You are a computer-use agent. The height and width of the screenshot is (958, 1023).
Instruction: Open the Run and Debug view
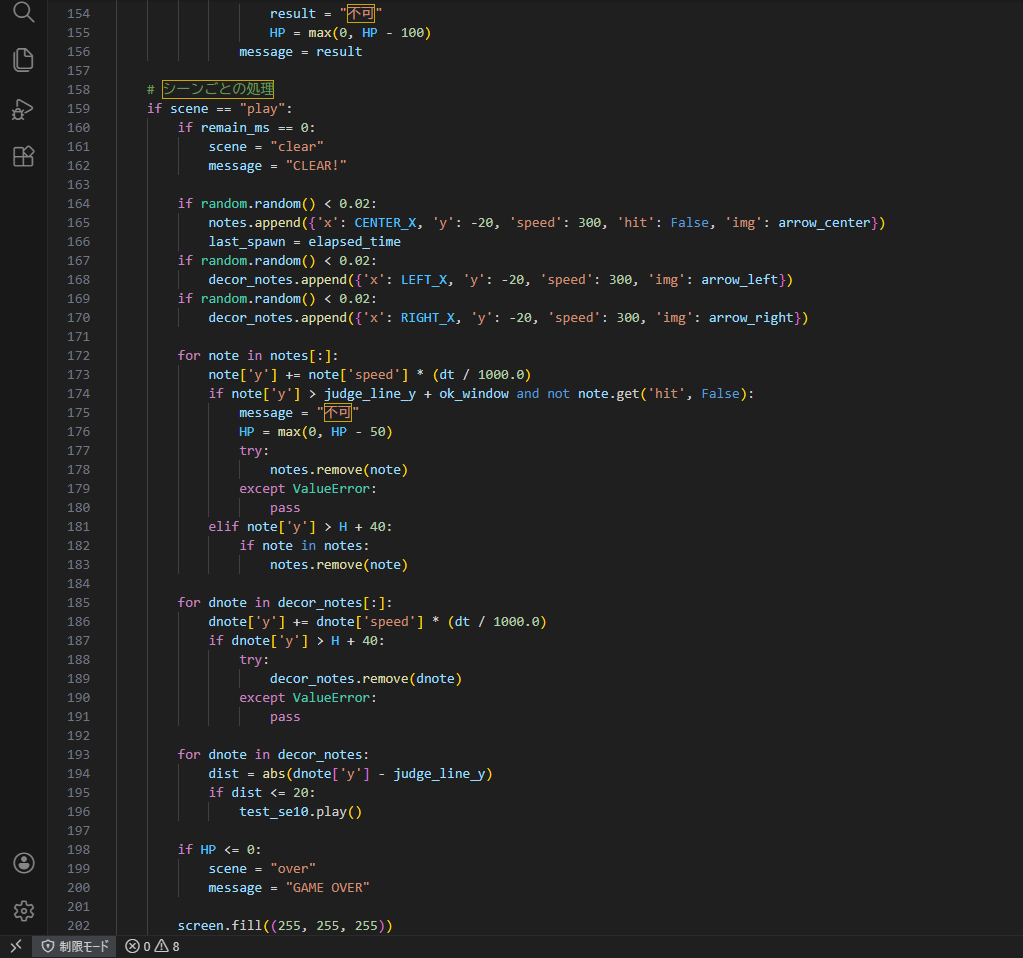(x=23, y=109)
